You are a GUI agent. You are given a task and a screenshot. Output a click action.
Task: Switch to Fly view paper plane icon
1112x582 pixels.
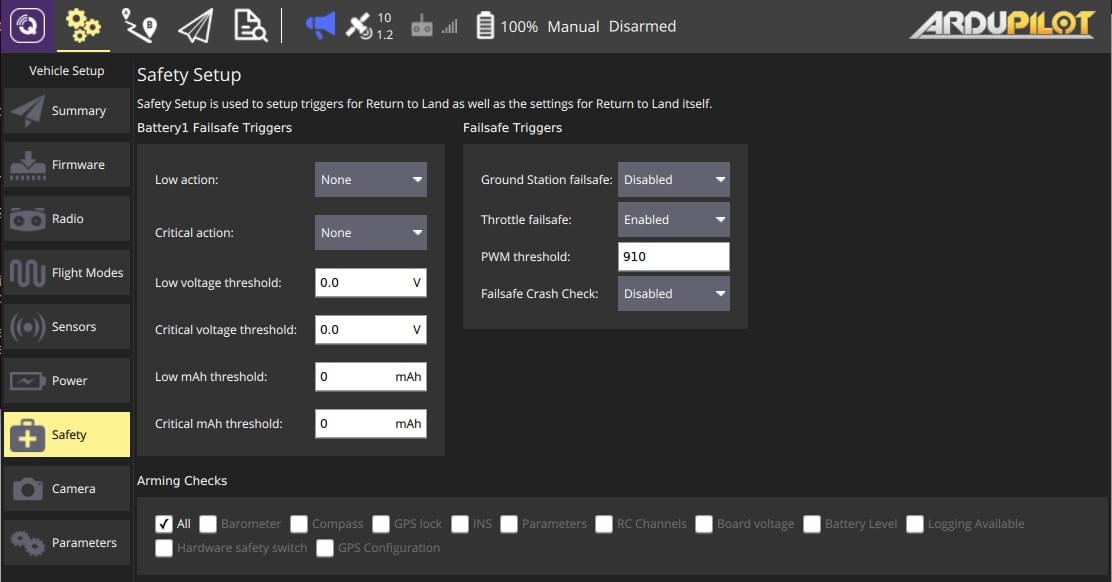[x=195, y=26]
